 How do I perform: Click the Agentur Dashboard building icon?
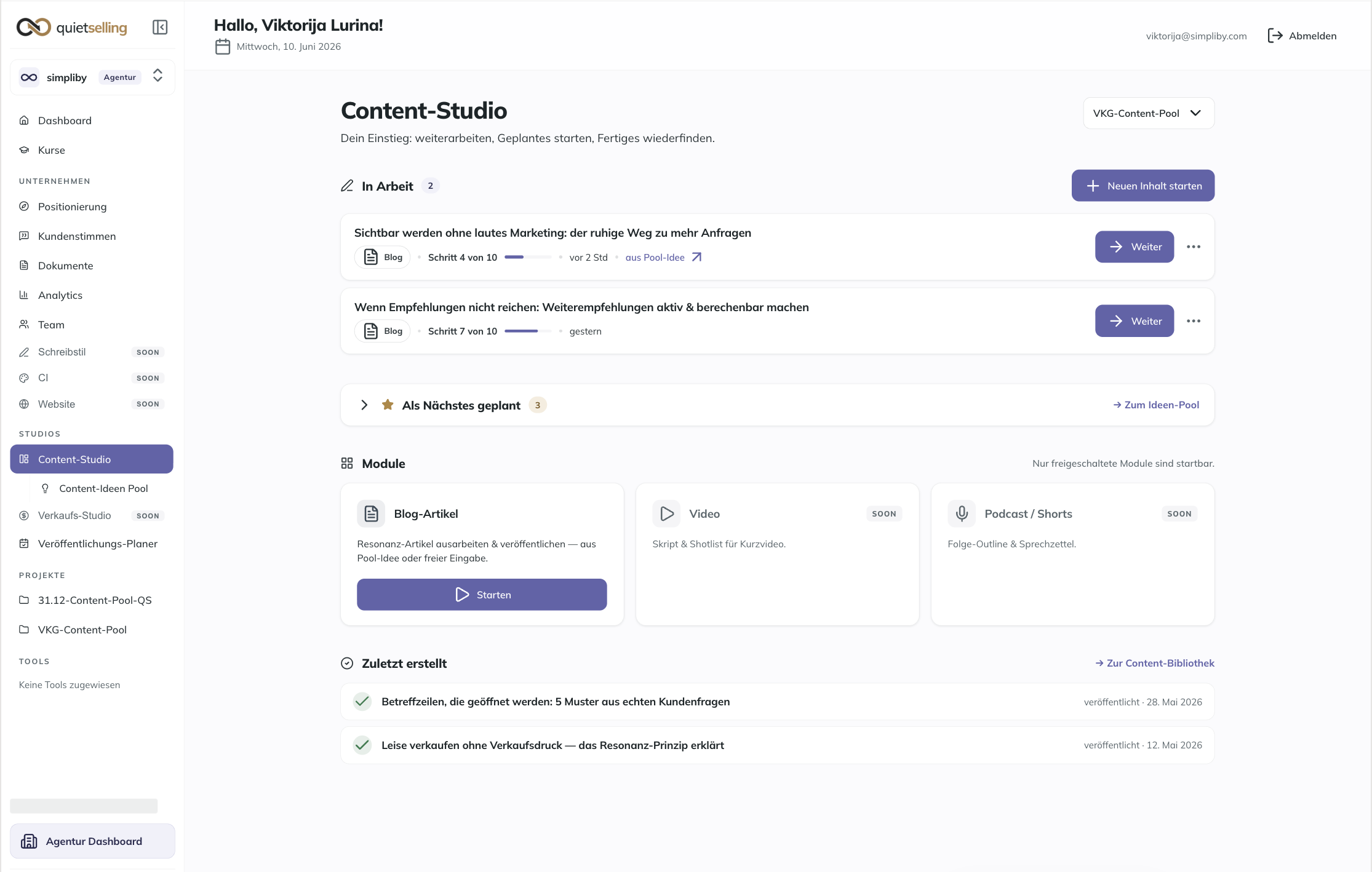click(29, 841)
